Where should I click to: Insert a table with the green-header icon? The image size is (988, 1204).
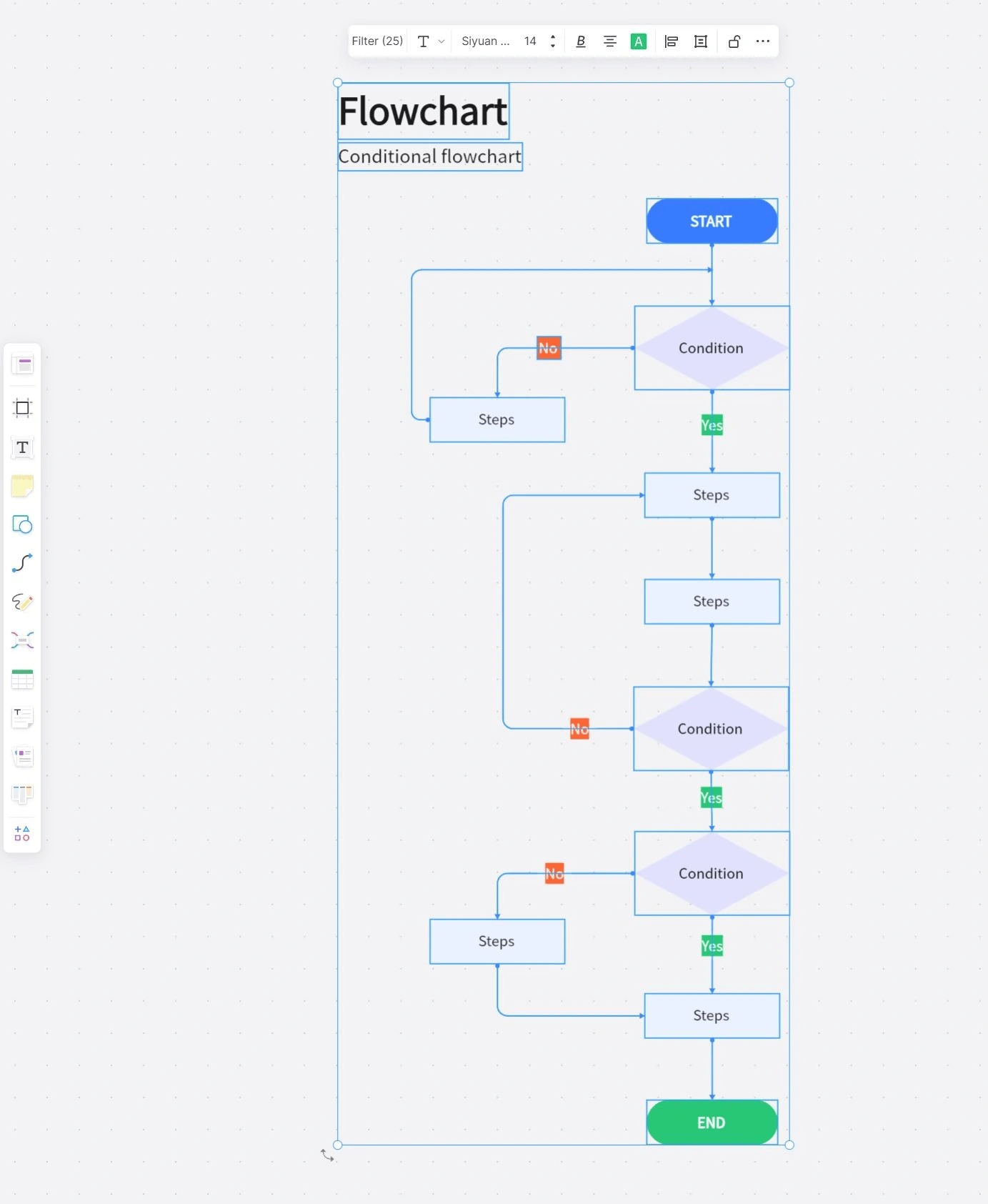pos(22,679)
